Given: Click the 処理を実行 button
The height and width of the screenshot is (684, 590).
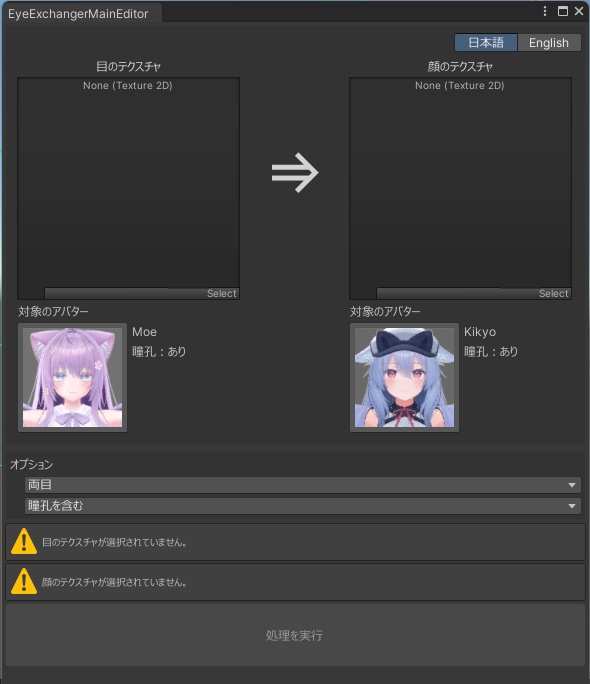Looking at the screenshot, I should tap(295, 635).
